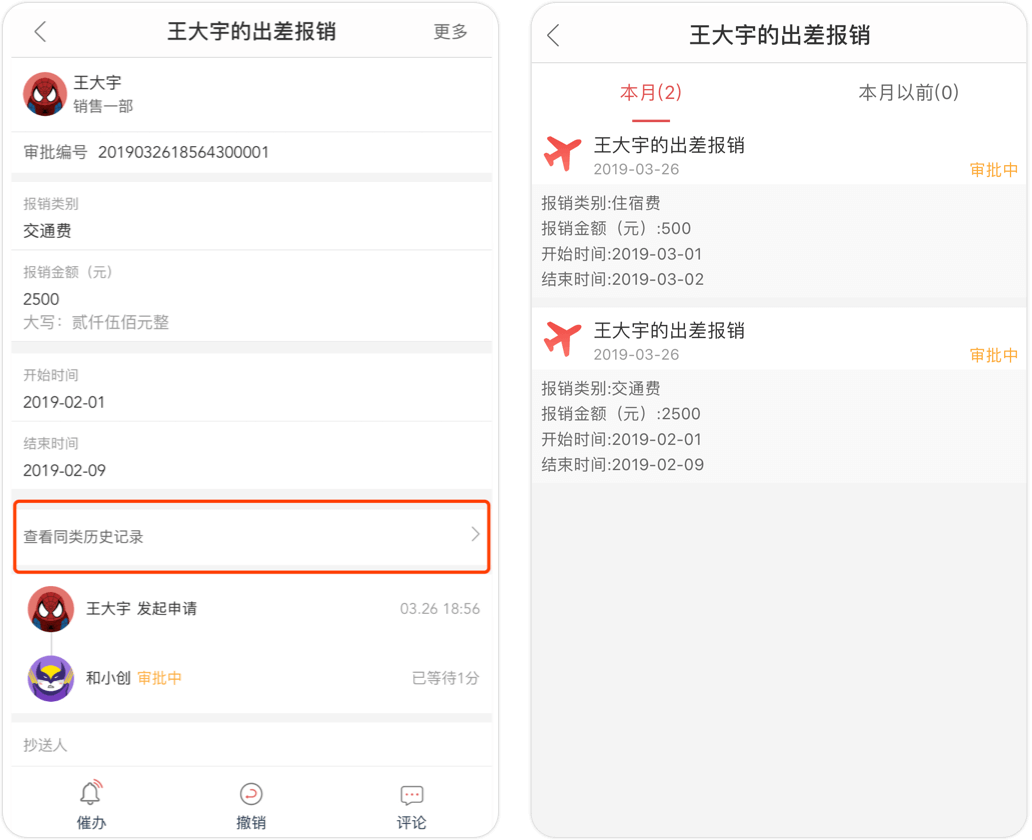The height and width of the screenshot is (840, 1032).
Task: Tap the 撤销 withdraw icon
Action: tap(251, 794)
